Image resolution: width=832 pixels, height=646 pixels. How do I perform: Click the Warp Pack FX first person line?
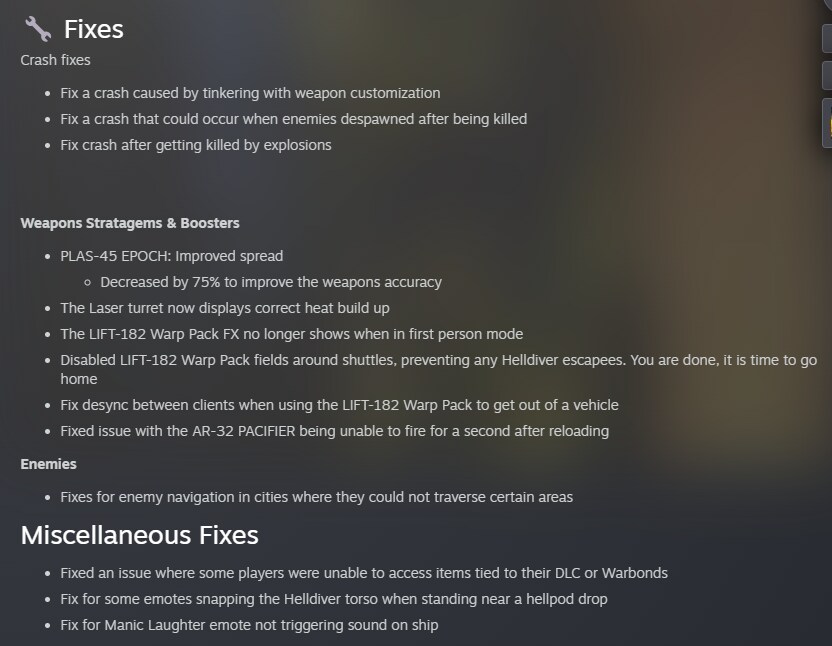pyautogui.click(x=291, y=334)
